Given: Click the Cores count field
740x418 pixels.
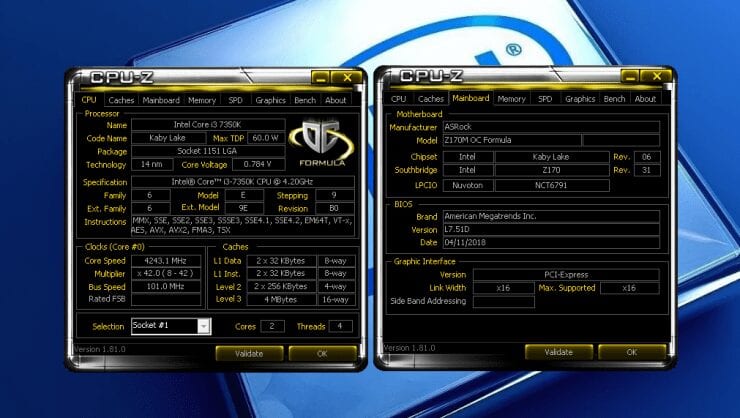Looking at the screenshot, I should (x=272, y=326).
